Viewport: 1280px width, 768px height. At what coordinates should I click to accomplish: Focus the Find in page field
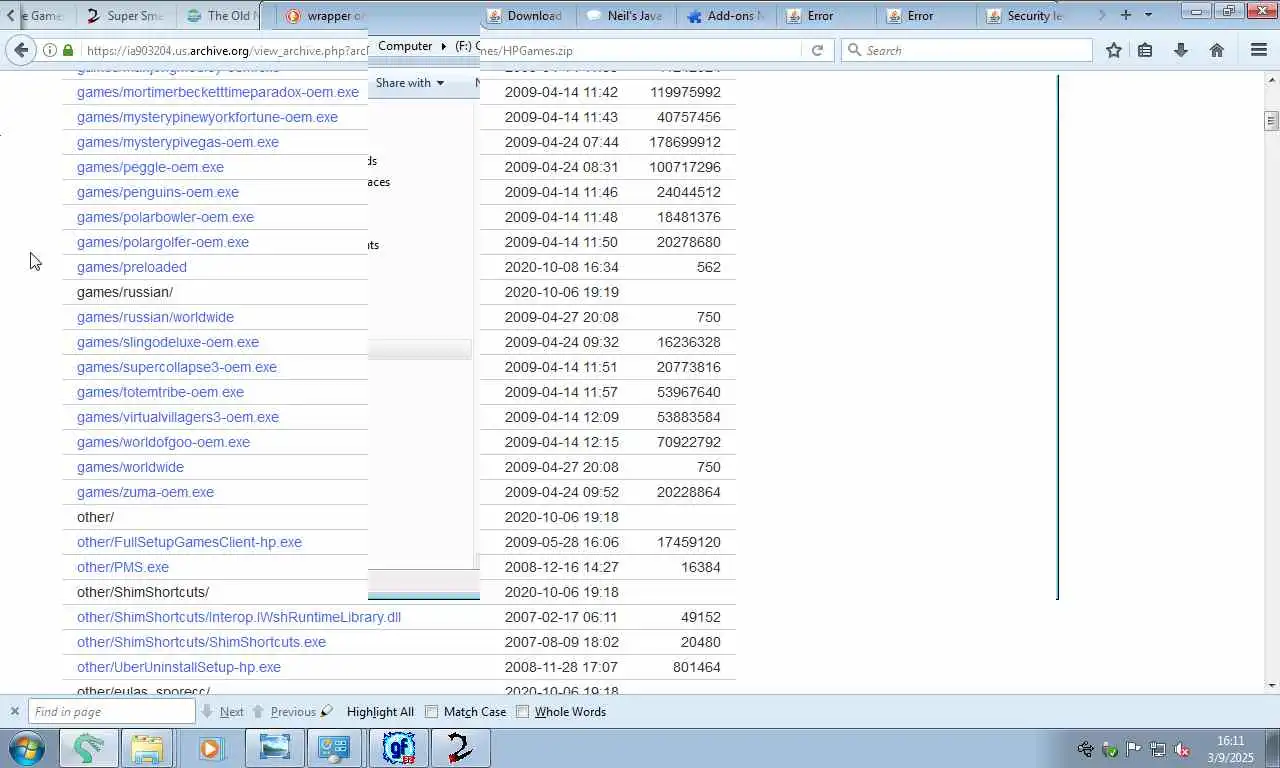pos(111,712)
